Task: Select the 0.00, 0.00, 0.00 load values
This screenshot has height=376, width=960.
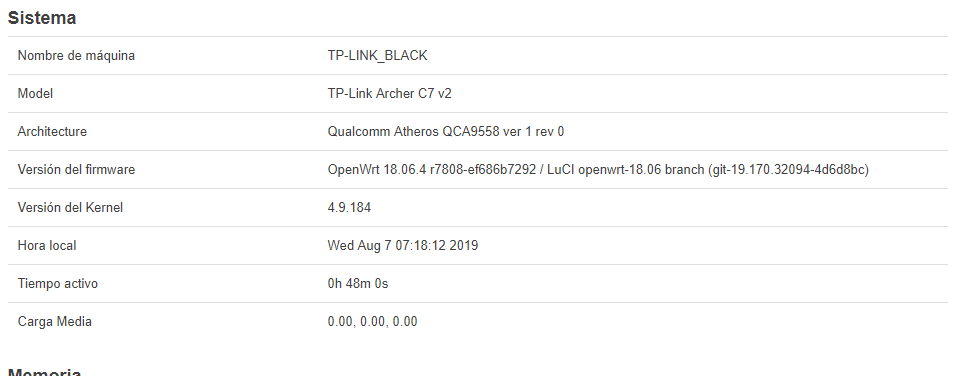Action: 372,321
